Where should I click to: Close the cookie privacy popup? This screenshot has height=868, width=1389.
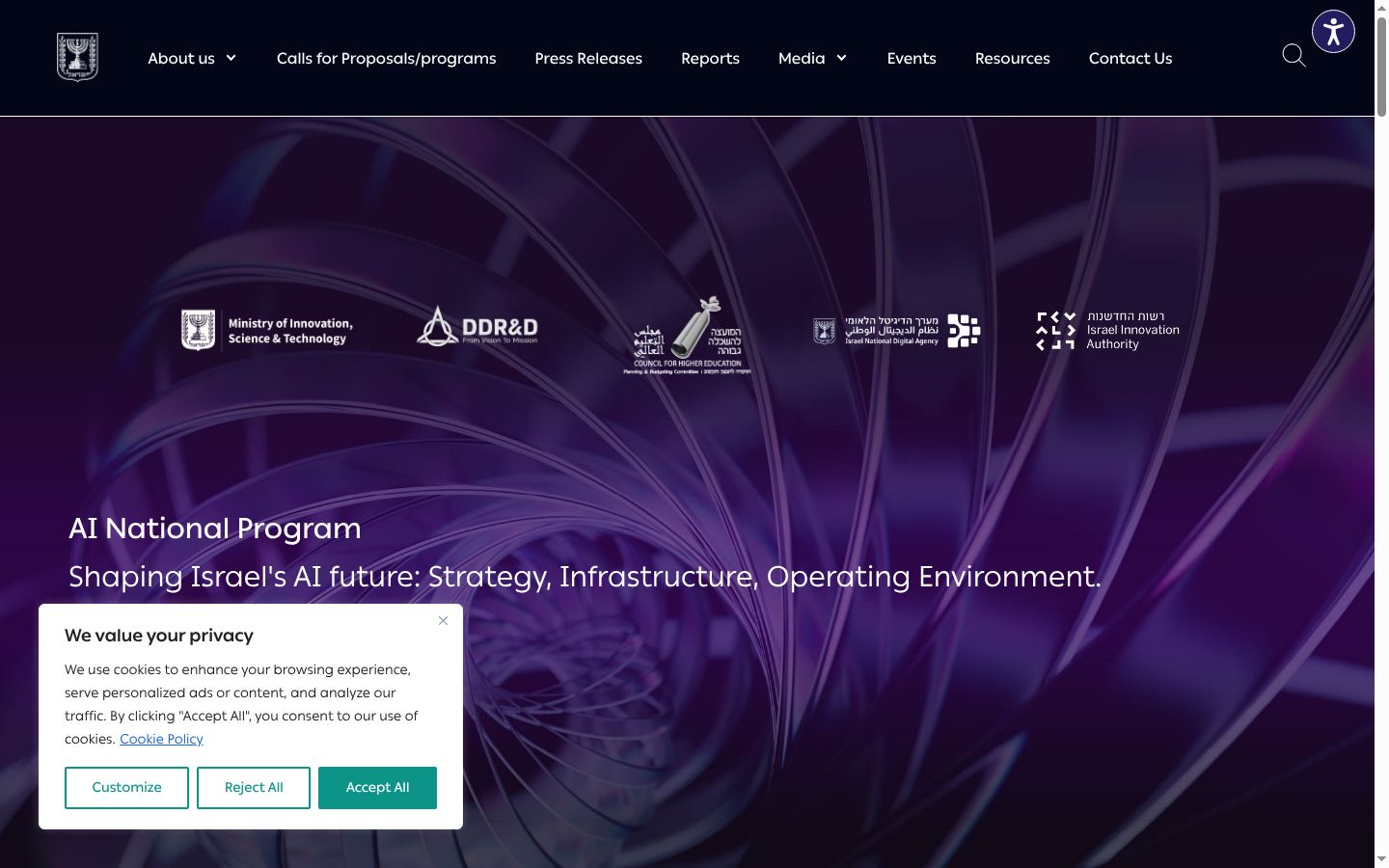pos(443,620)
